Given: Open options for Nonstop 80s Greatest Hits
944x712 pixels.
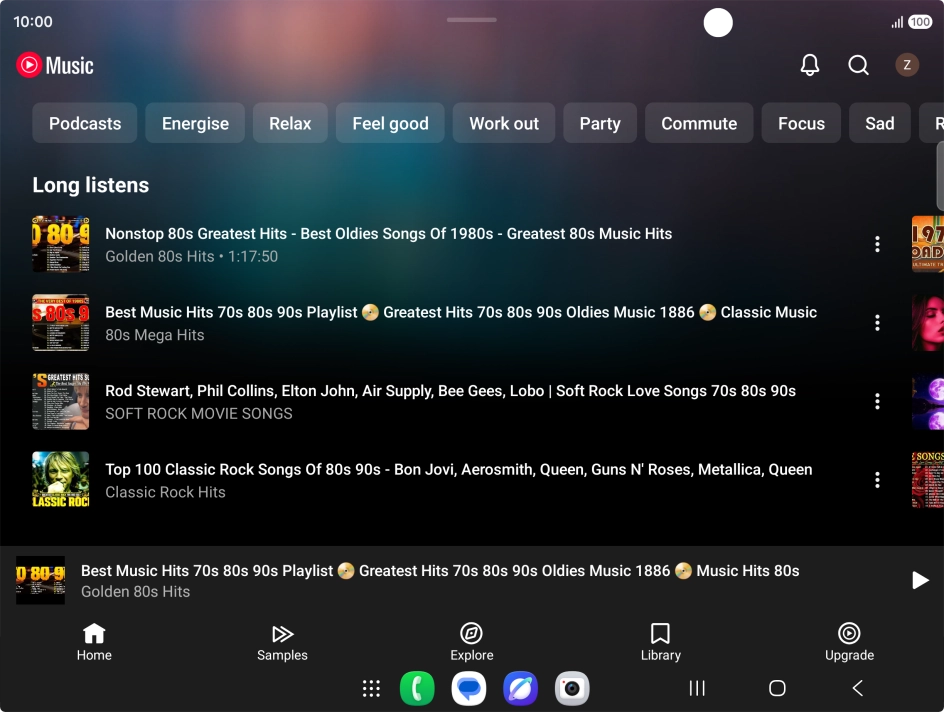Looking at the screenshot, I should [877, 244].
